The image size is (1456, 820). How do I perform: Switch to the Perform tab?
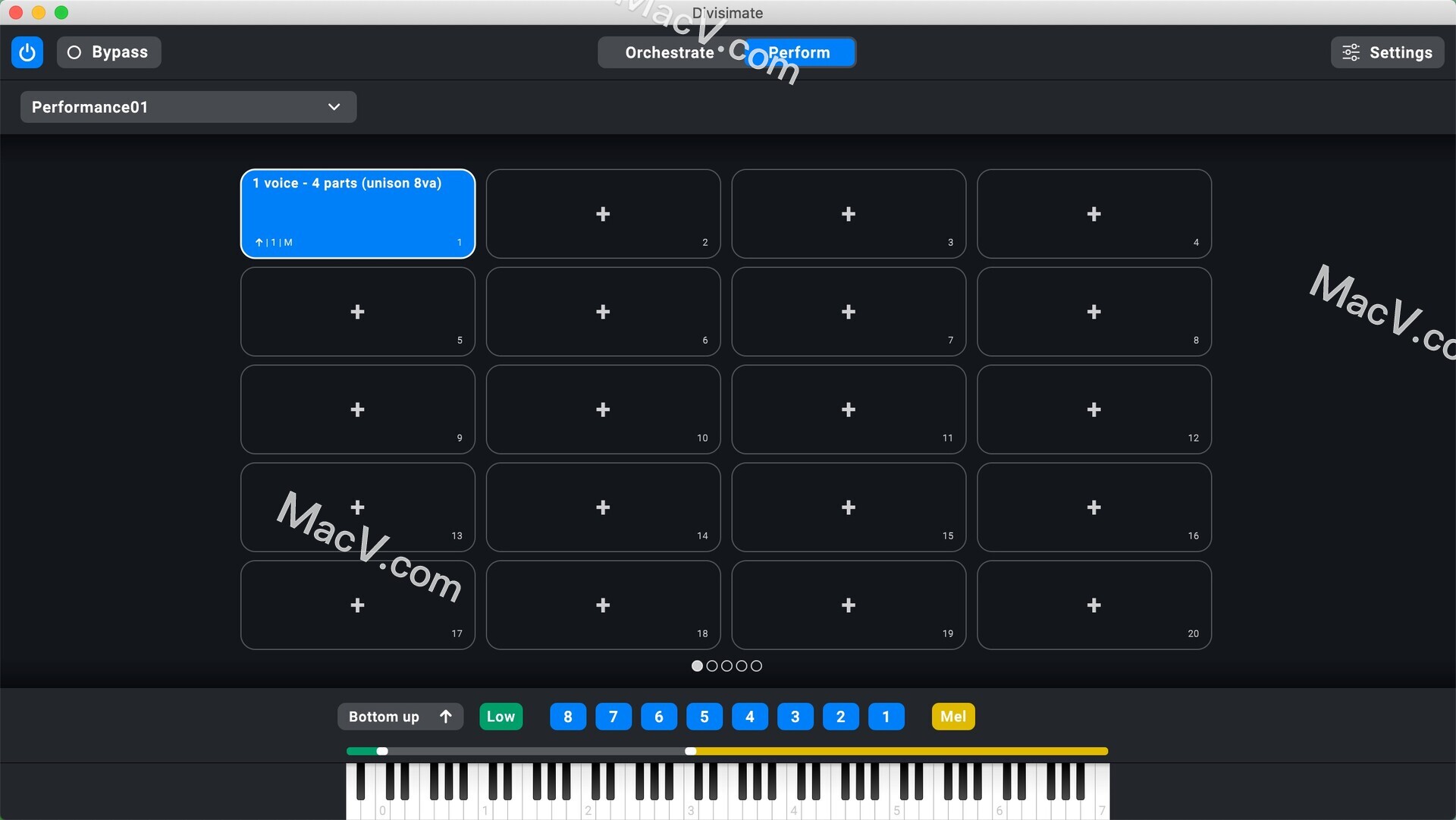pos(800,52)
